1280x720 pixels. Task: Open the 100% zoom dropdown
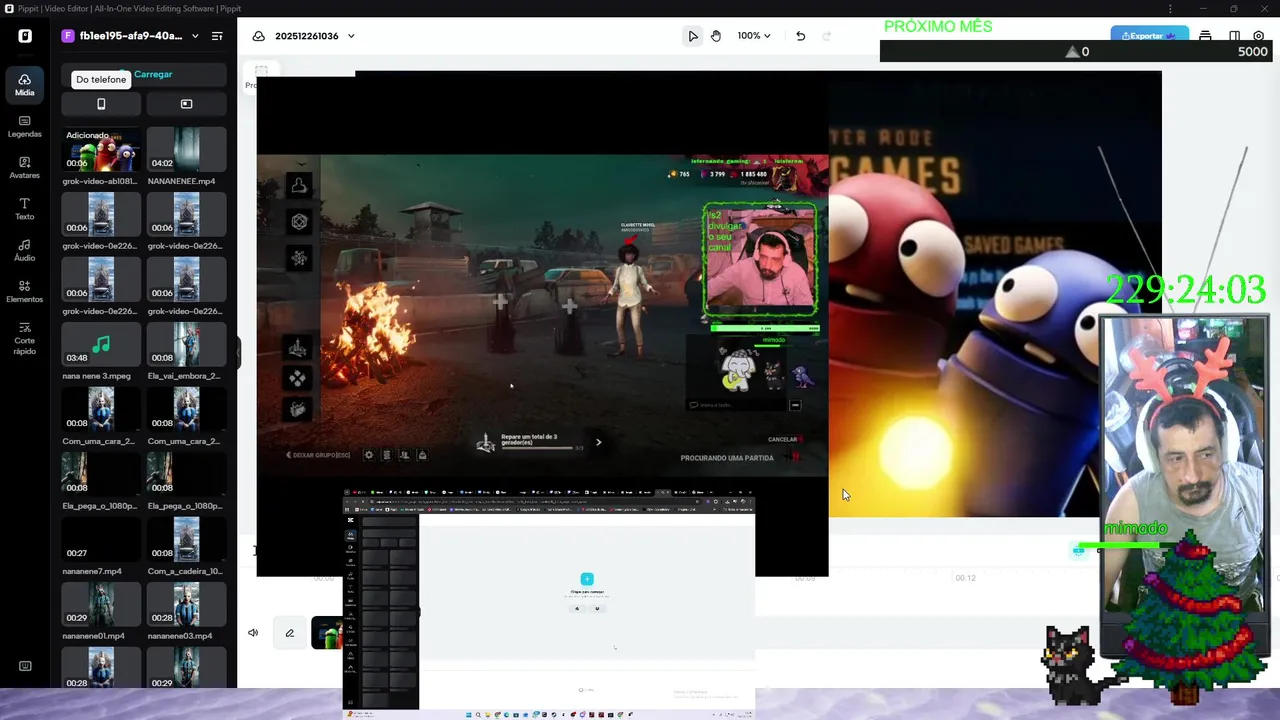[x=754, y=36]
